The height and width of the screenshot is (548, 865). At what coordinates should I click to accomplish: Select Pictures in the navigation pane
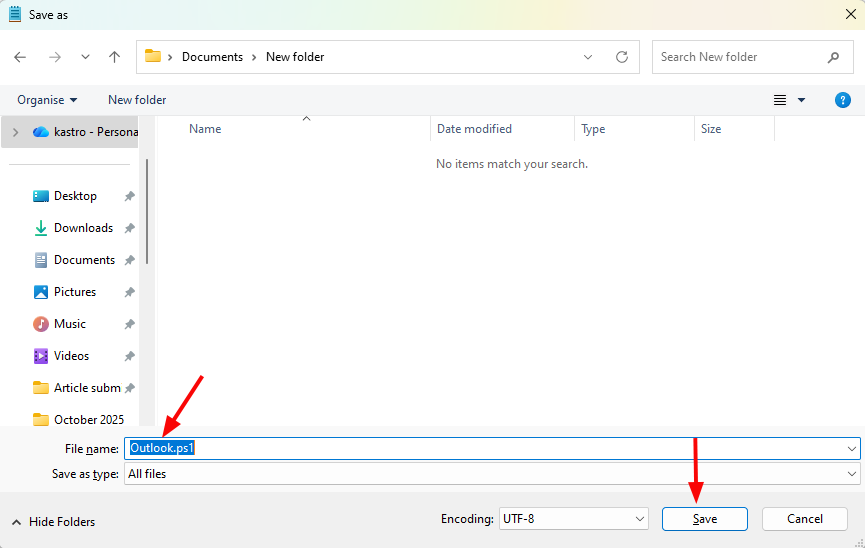tap(75, 292)
